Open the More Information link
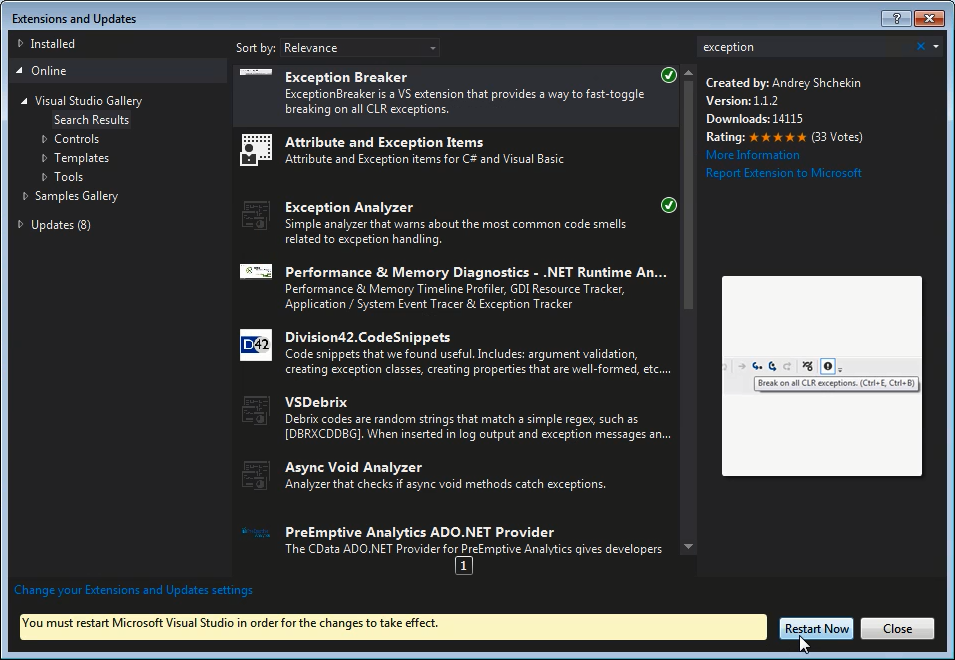The image size is (955, 660). click(x=753, y=155)
